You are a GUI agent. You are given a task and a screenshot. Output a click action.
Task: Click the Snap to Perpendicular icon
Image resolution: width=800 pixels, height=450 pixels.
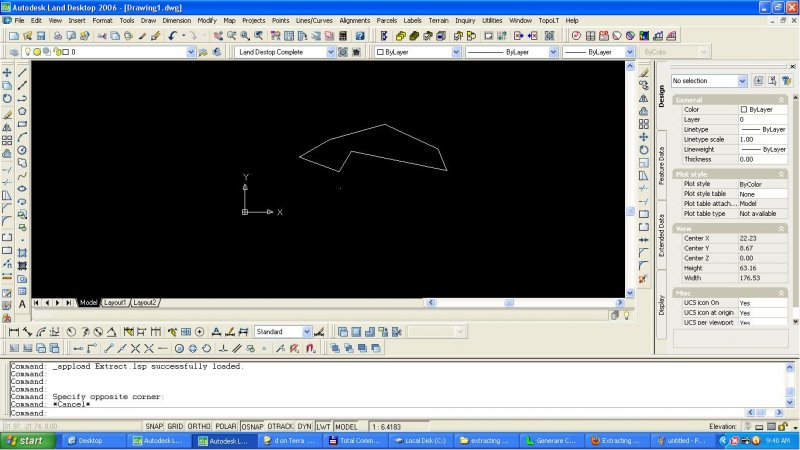pos(223,348)
